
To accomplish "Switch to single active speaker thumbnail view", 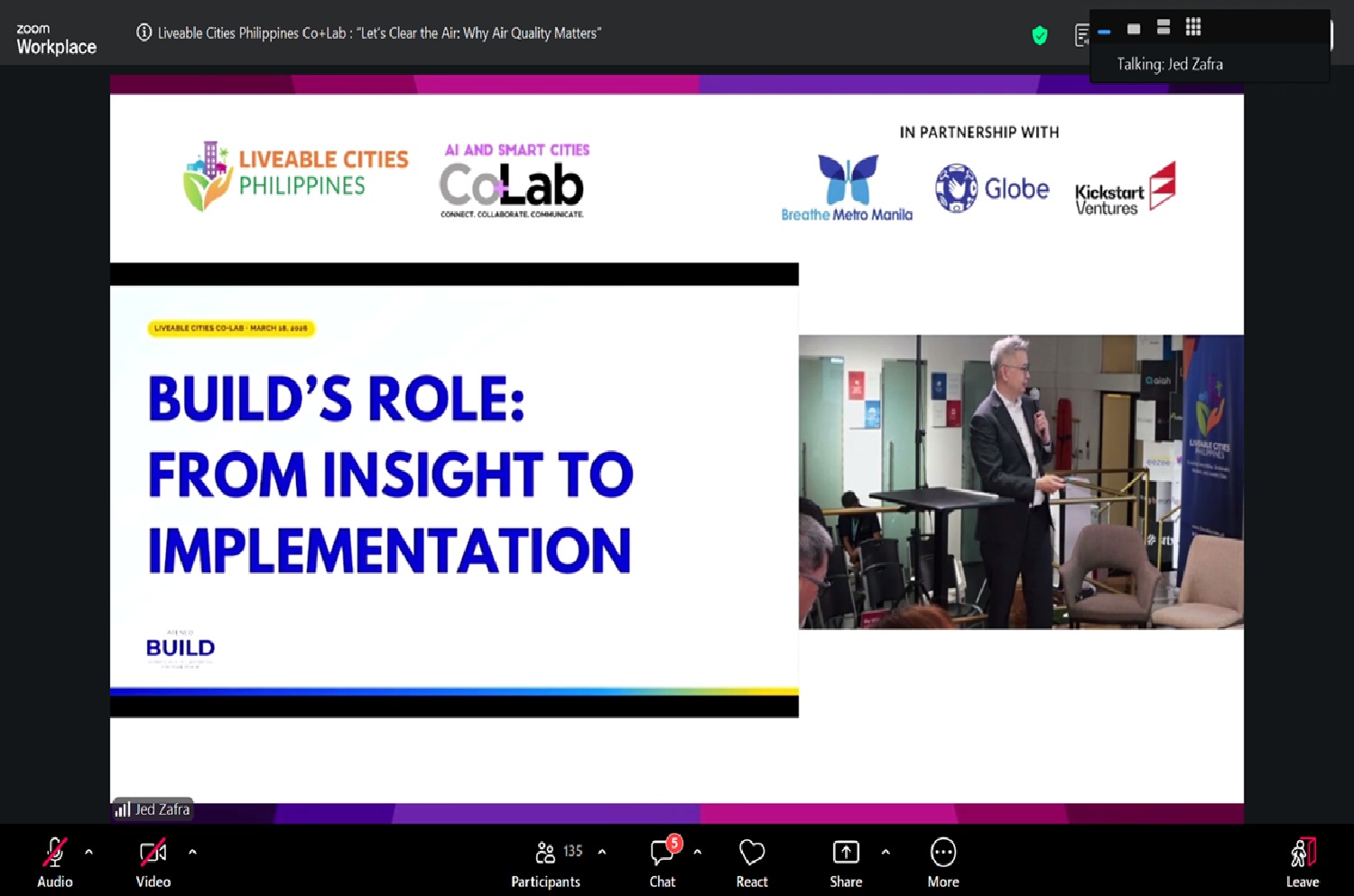I will click(1134, 29).
